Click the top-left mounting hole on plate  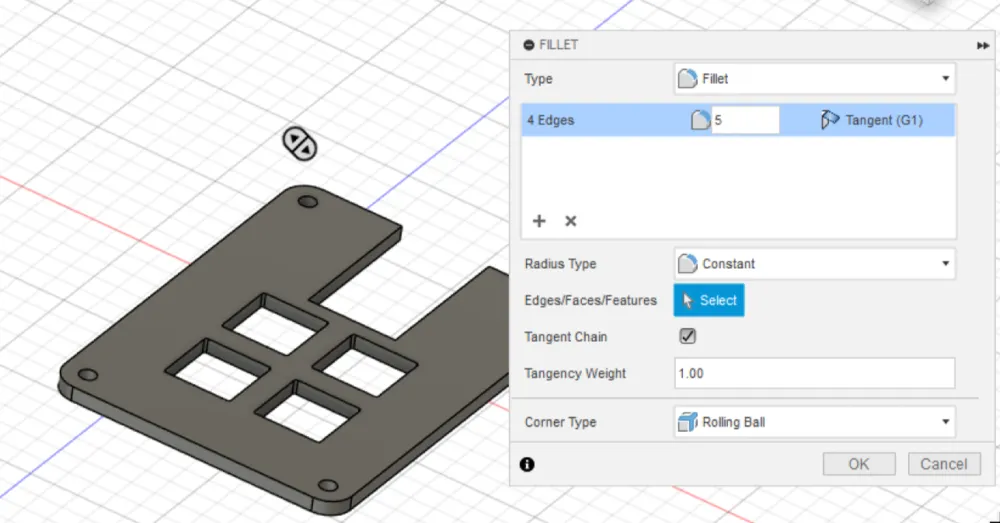[x=308, y=203]
